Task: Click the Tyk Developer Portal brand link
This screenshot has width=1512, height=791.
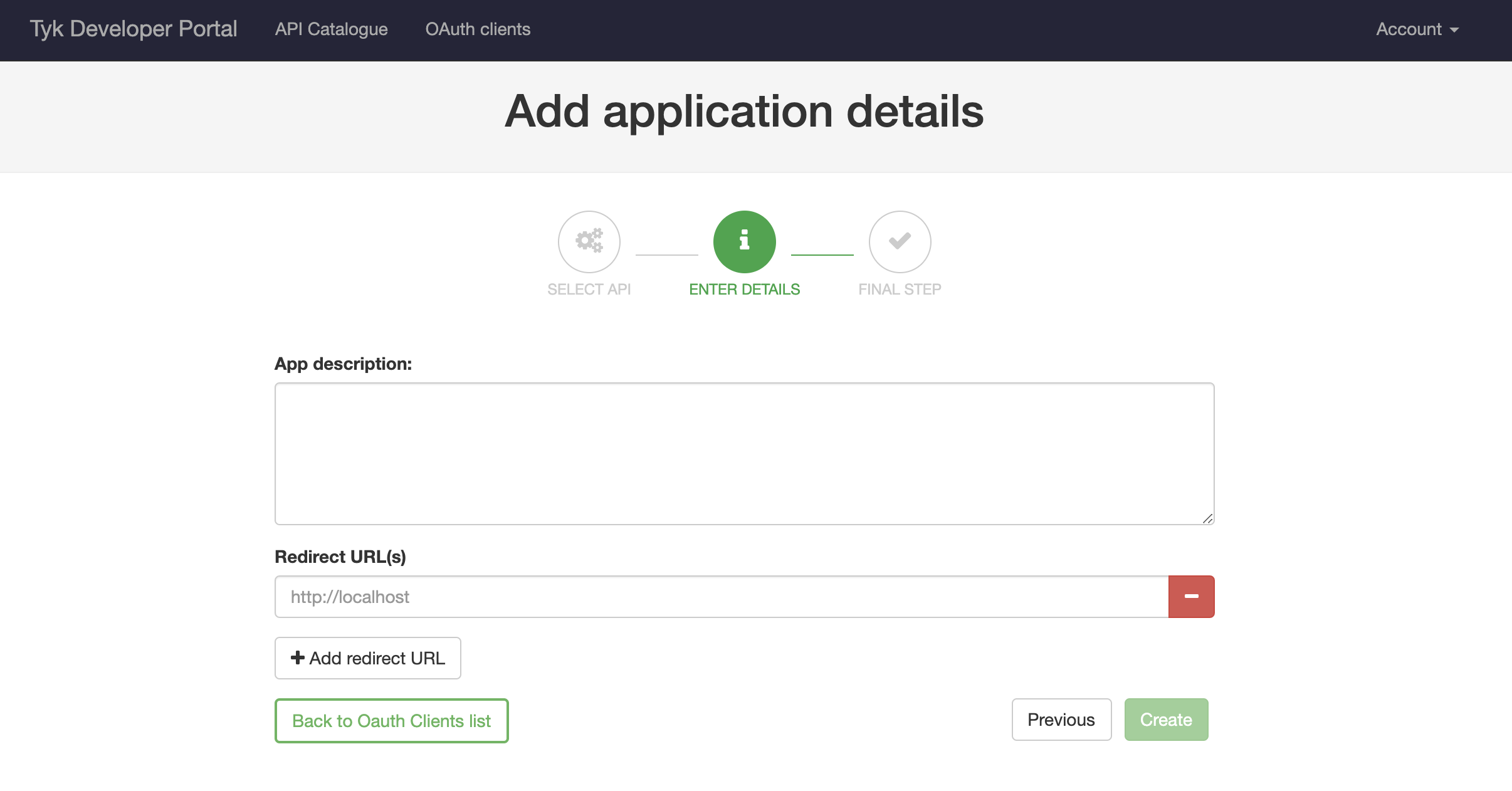Action: (134, 29)
